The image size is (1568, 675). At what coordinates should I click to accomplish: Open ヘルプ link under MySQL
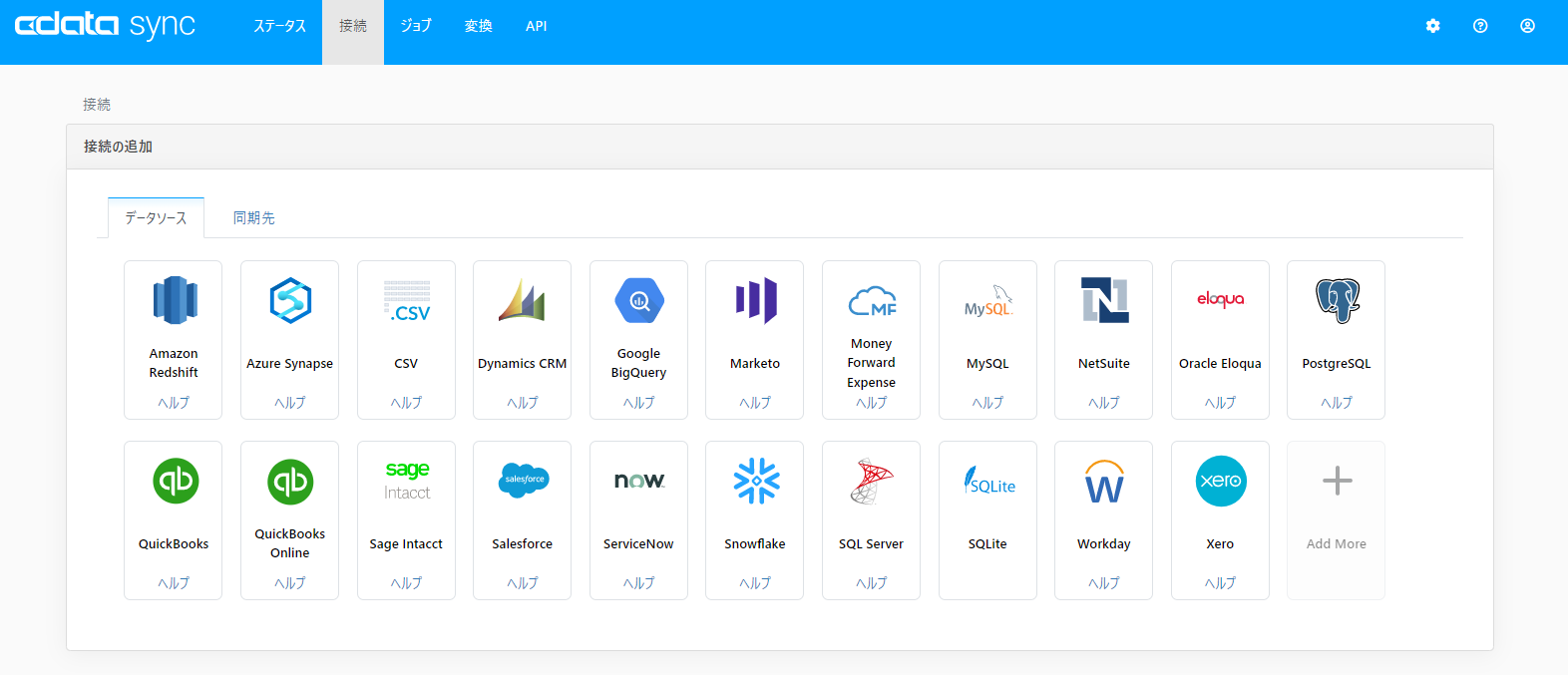point(988,403)
